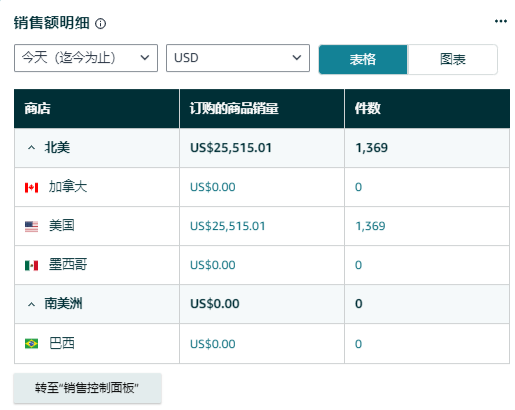This screenshot has height=410, width=515.
Task: Collapse the 北美 region group
Action: pyautogui.click(x=31, y=148)
